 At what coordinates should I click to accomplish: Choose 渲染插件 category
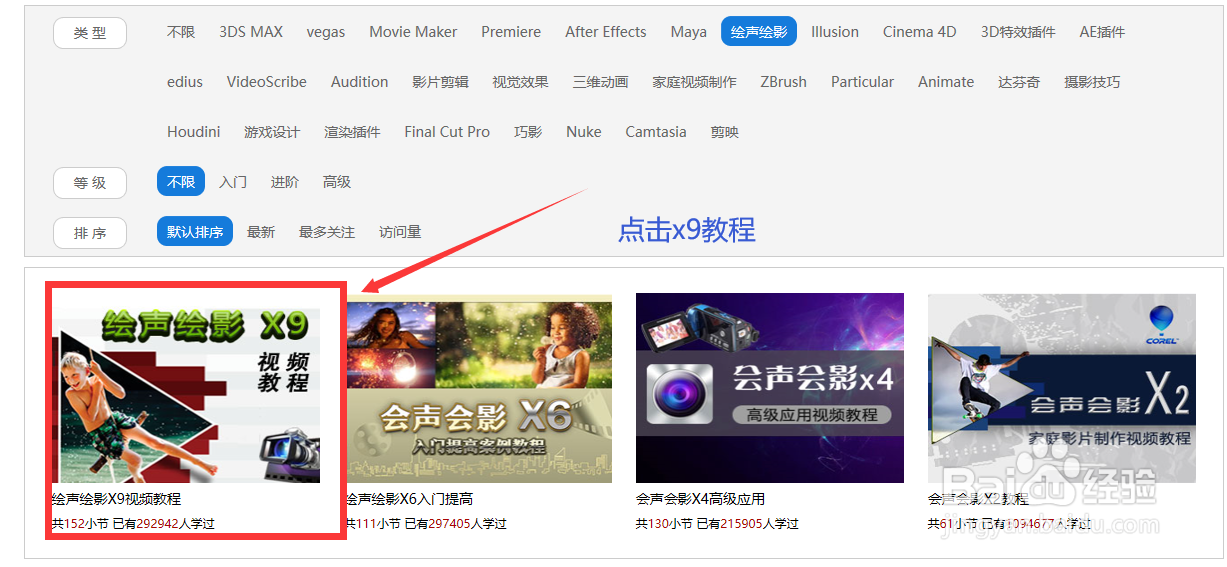click(352, 132)
